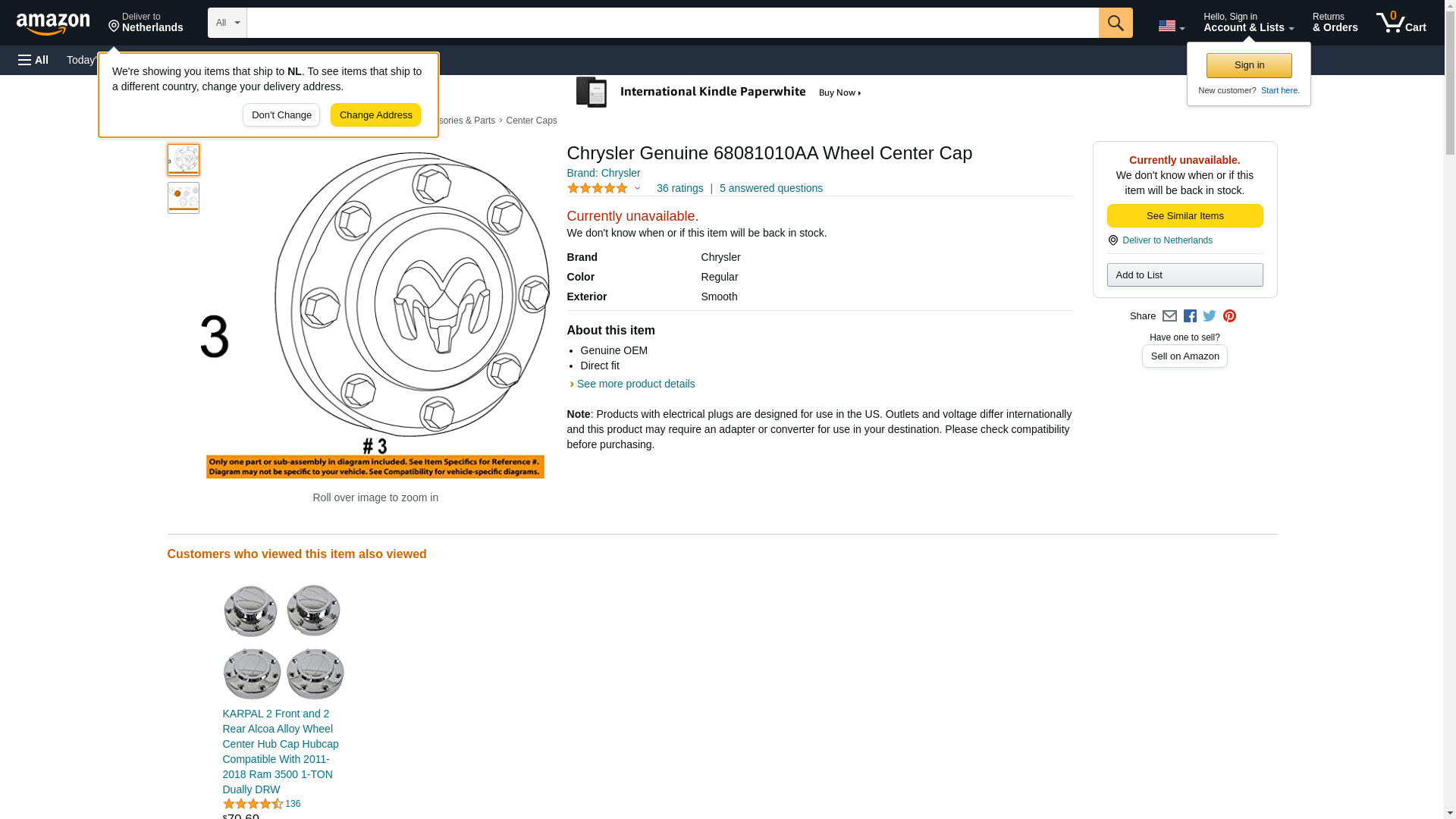Click into the search text field
The image size is (1456, 819).
coord(672,23)
